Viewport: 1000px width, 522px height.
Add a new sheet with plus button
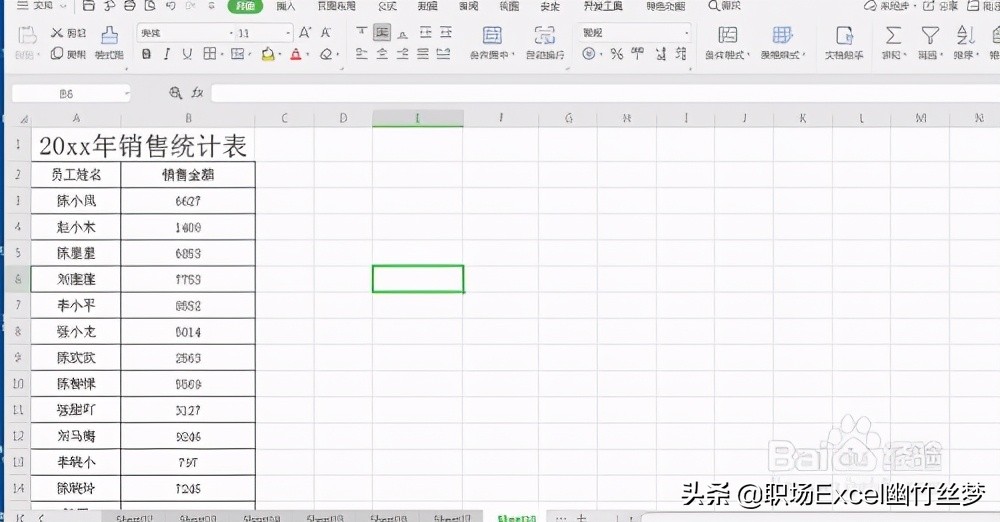pyautogui.click(x=581, y=518)
